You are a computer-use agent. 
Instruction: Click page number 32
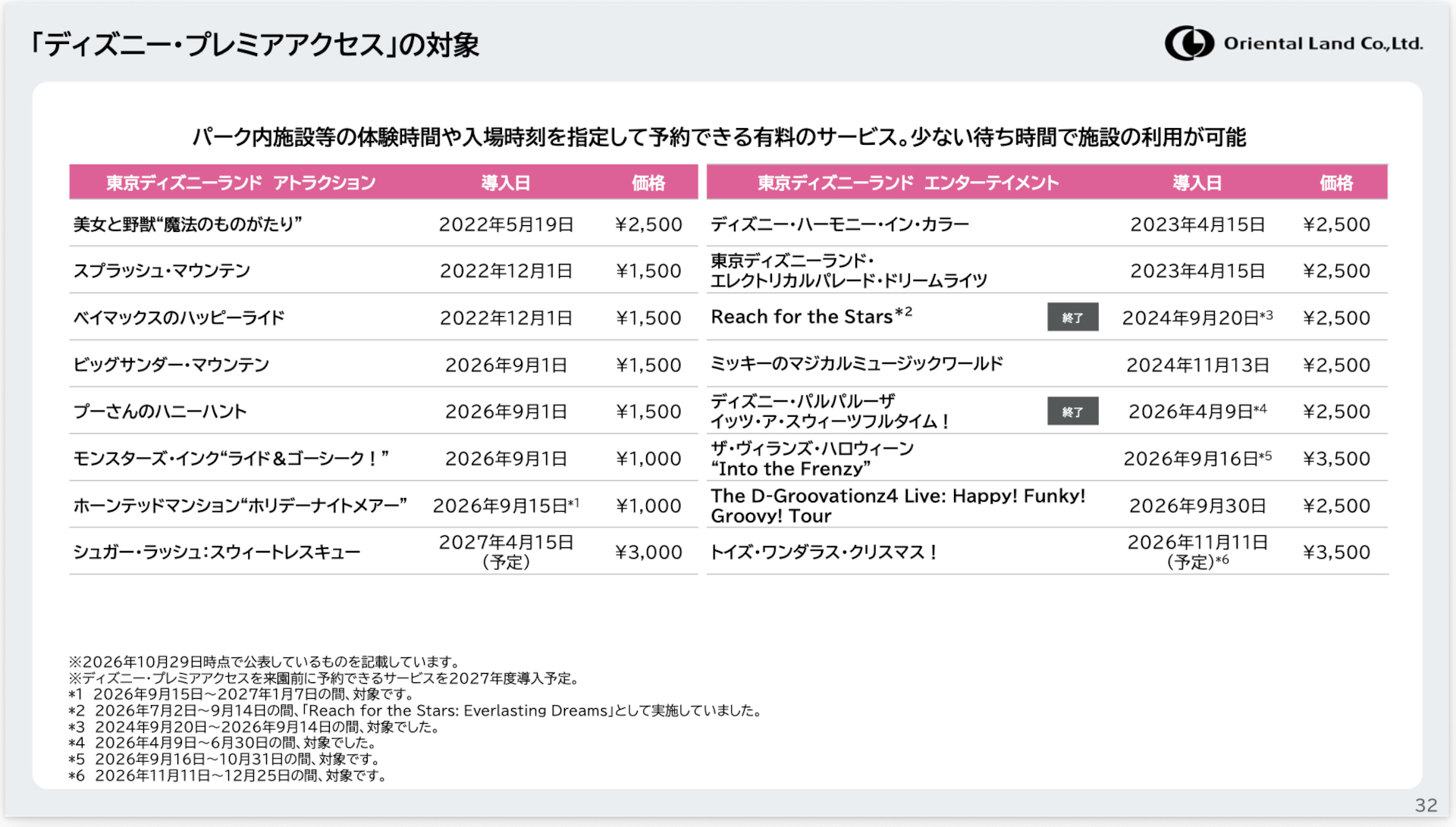pyautogui.click(x=1426, y=806)
